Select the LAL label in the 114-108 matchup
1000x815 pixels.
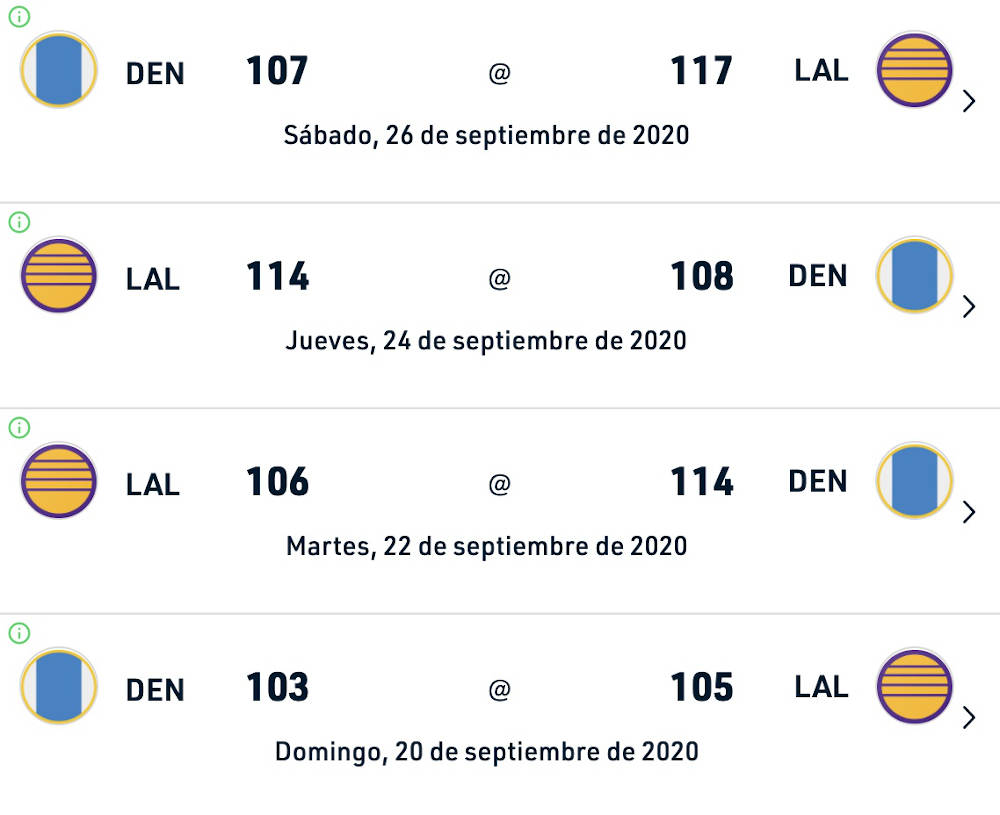[152, 279]
